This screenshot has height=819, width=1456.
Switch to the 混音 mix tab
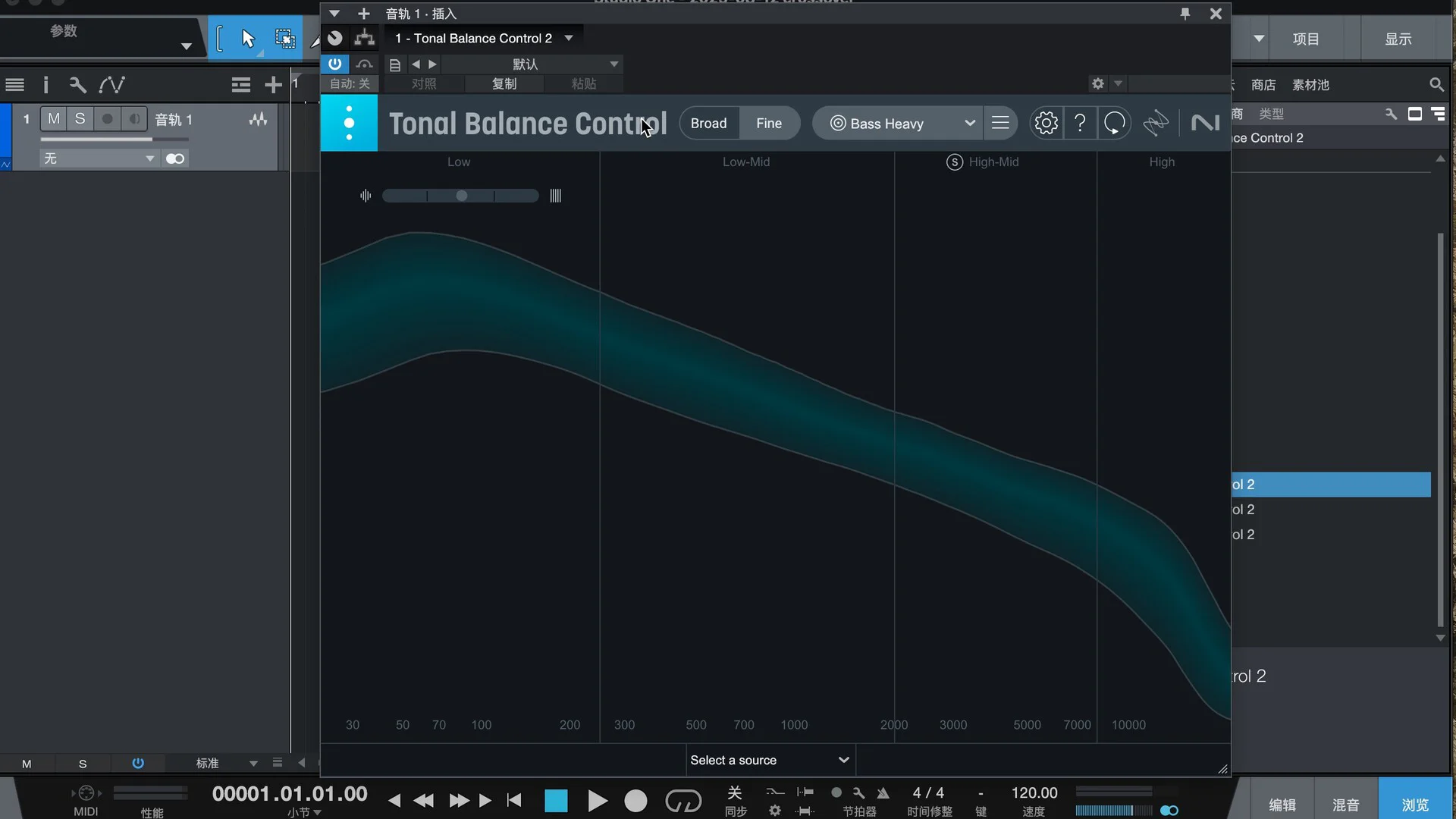[1345, 804]
